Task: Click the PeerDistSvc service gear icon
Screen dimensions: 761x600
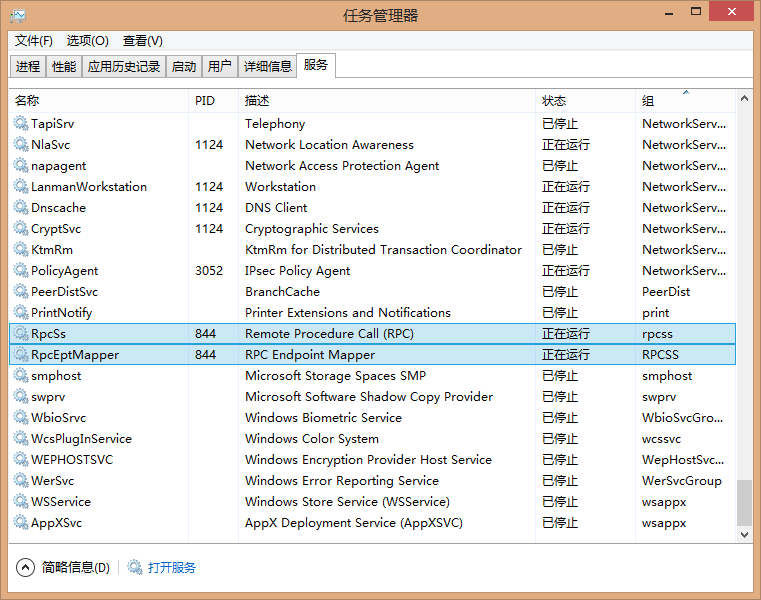Action: click(x=21, y=291)
